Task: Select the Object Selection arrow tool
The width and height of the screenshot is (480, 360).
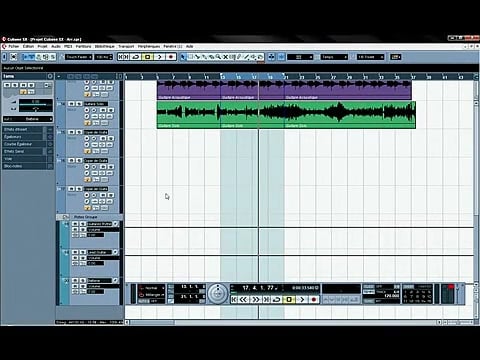Action: coord(183,57)
